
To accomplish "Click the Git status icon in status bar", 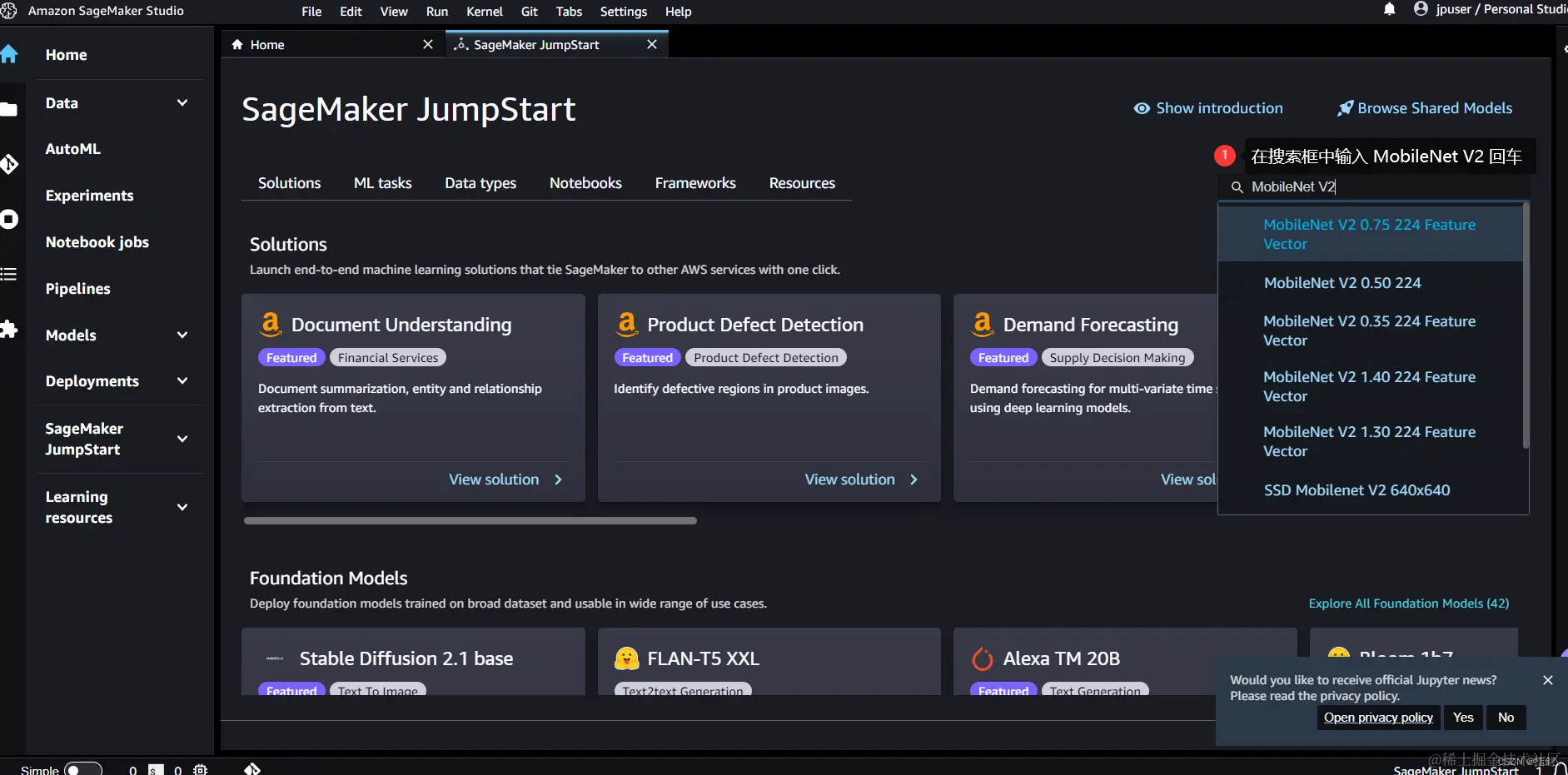I will 252,768.
